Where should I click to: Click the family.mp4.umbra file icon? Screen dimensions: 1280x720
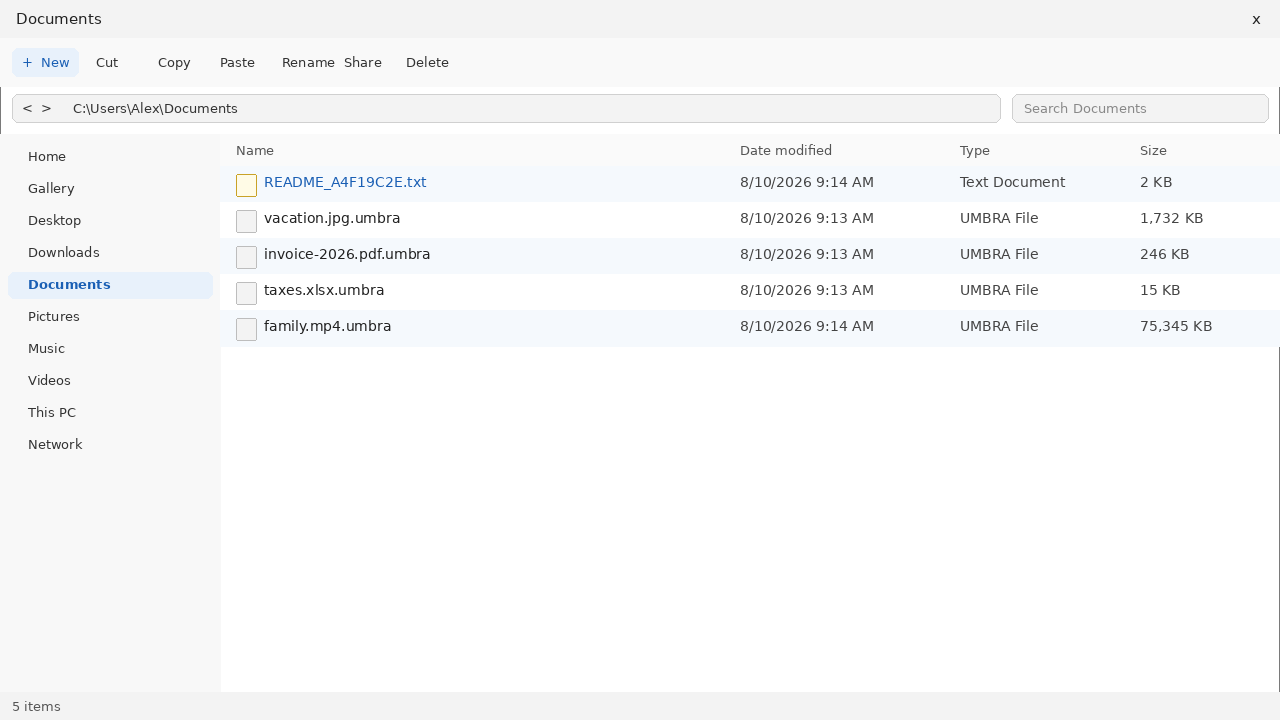(246, 329)
